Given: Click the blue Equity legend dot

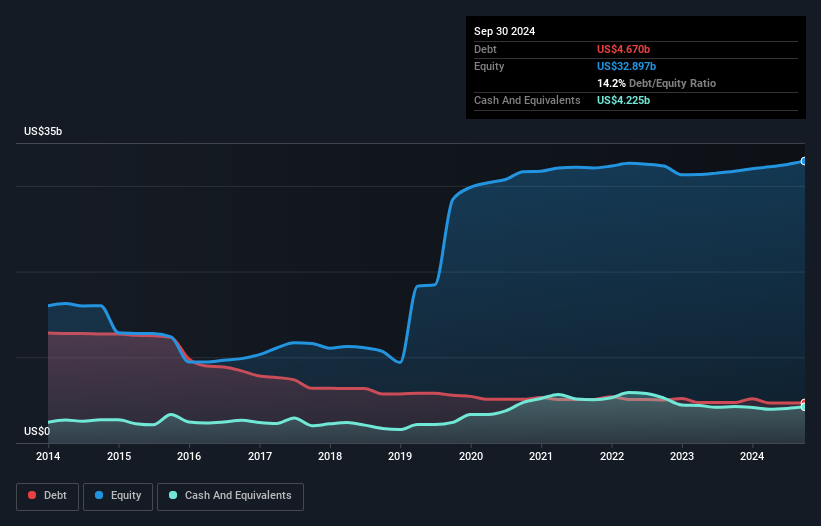Looking at the screenshot, I should (99, 495).
